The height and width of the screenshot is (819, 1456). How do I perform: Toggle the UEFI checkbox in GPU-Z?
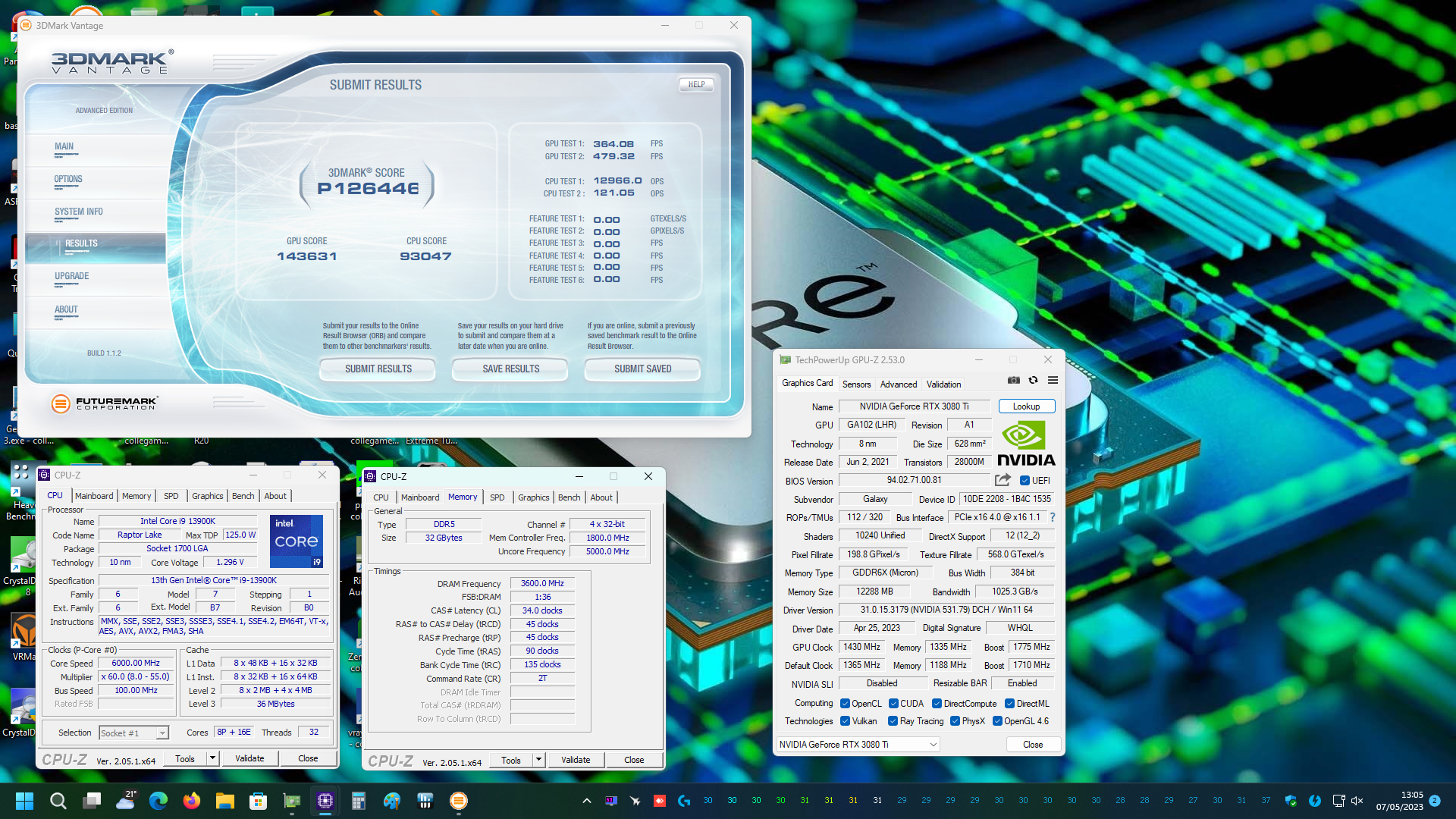1025,480
